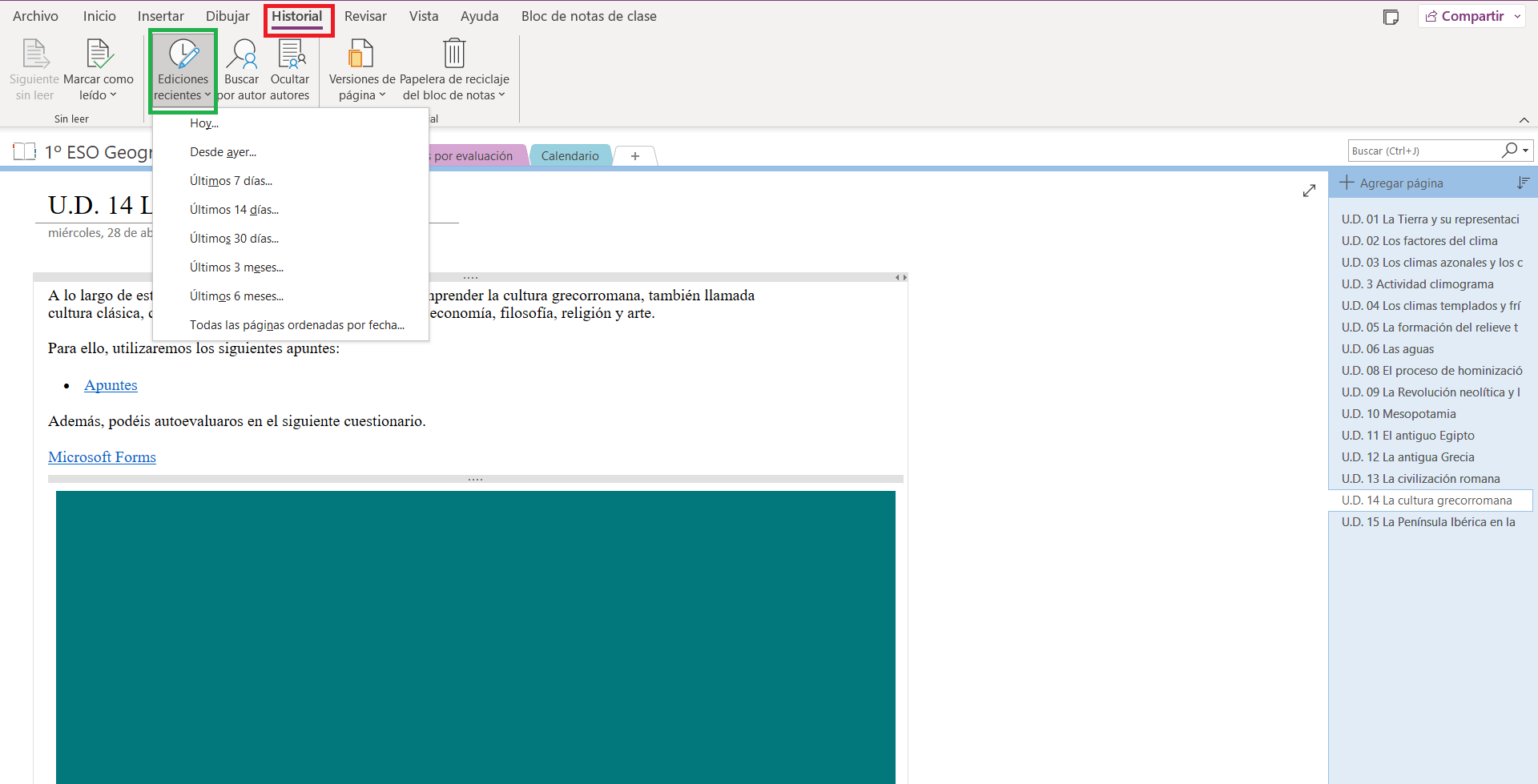Screen dimensions: 1538x784
Task: Open page U.D. 05 La formación del relieve
Action: (x=1431, y=328)
